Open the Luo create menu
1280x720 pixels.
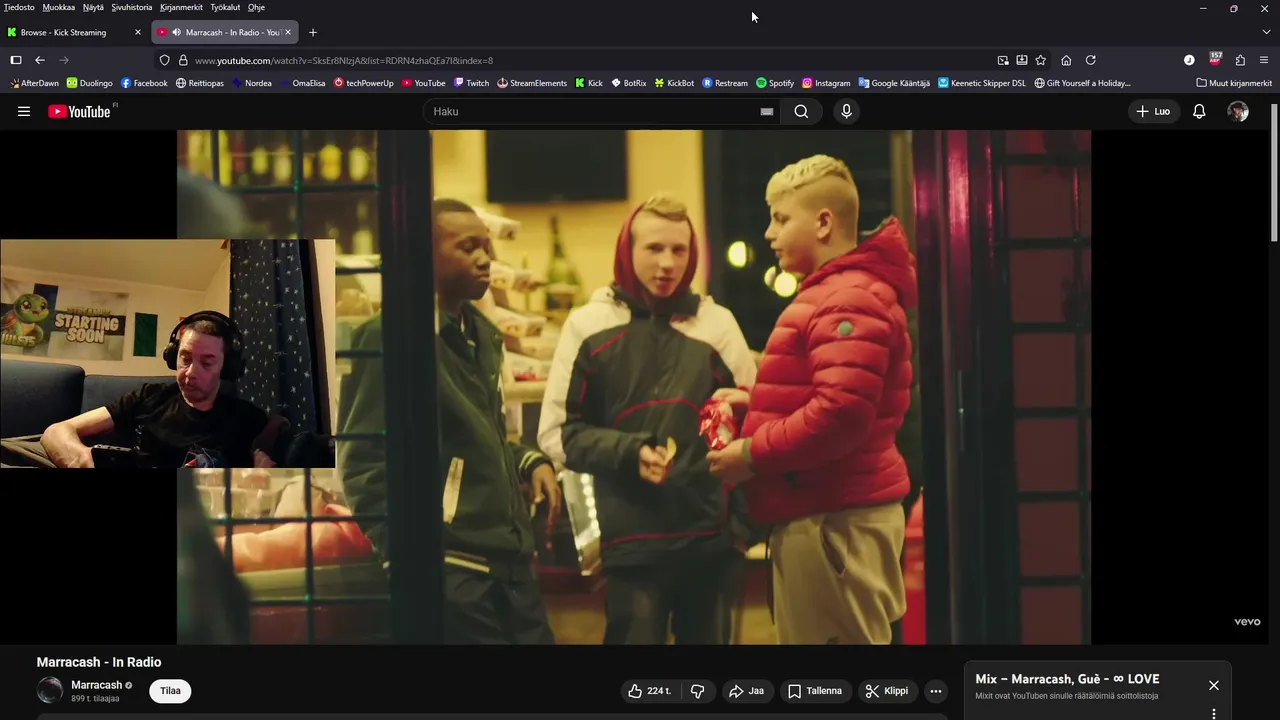(x=1153, y=111)
